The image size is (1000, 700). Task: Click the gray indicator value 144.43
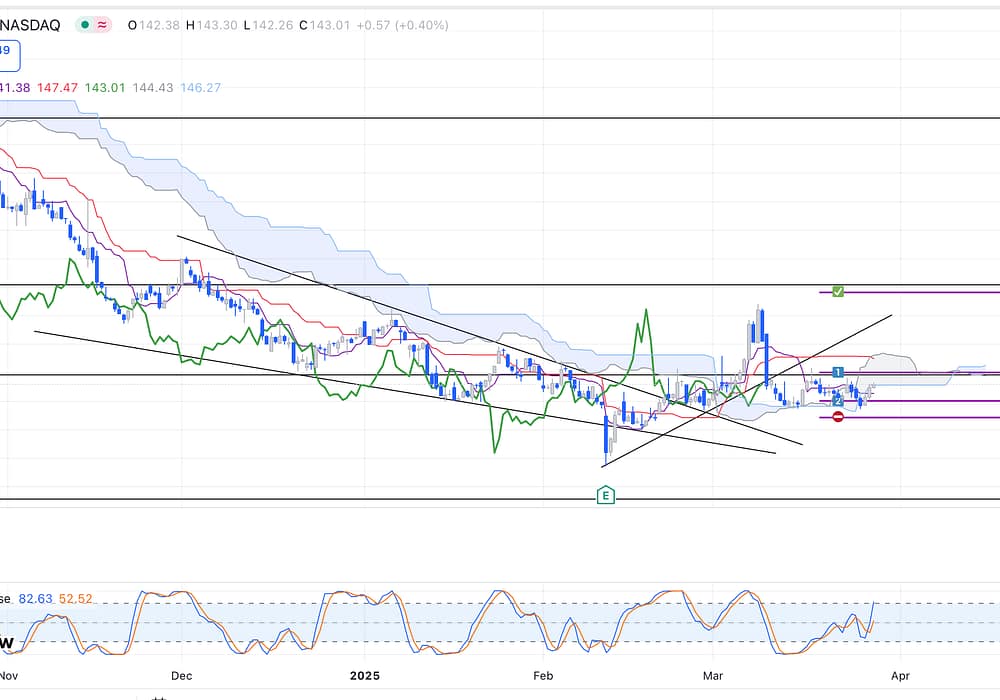tap(153, 88)
